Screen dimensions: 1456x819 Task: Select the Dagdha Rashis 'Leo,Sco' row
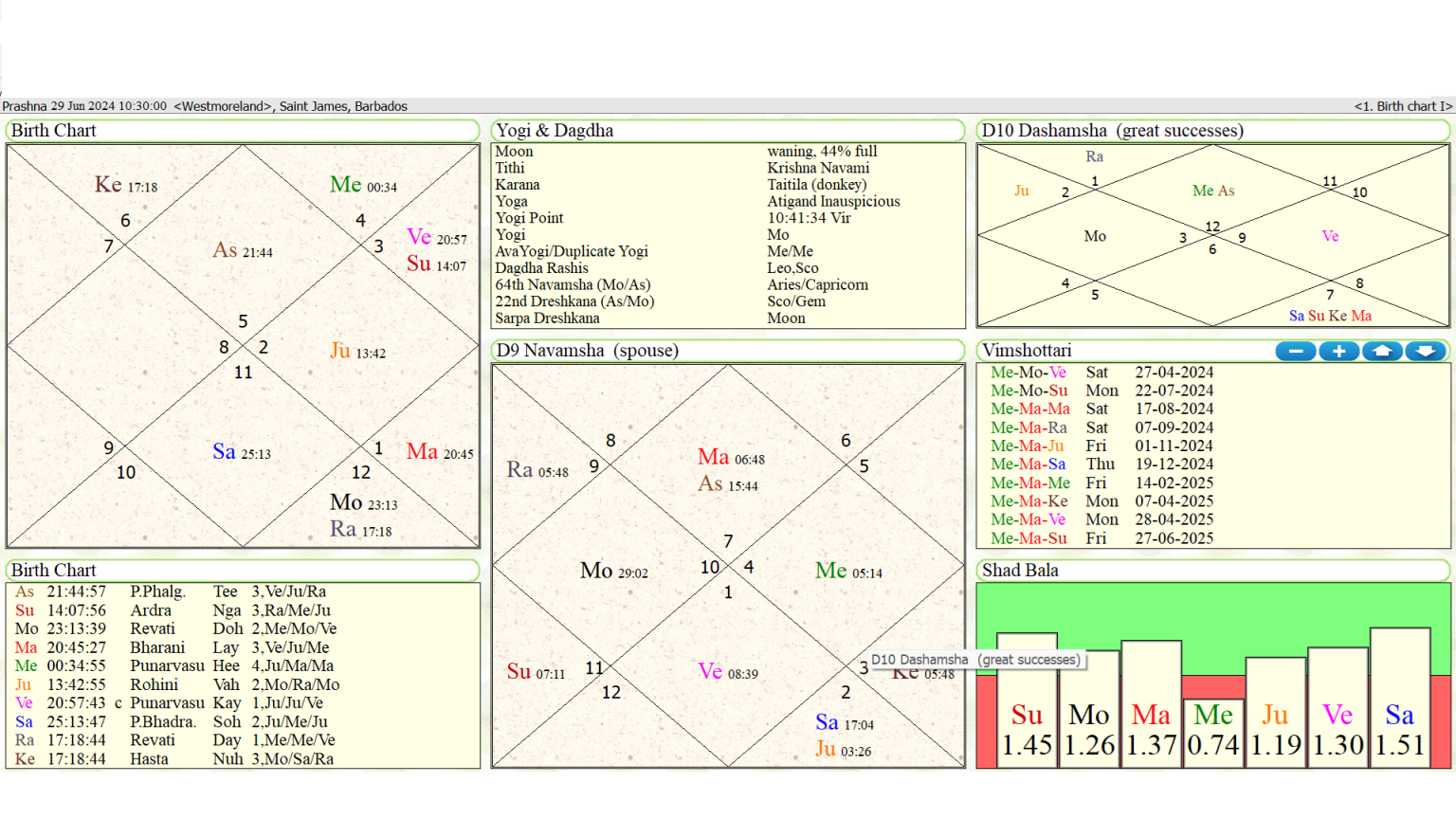tap(728, 268)
